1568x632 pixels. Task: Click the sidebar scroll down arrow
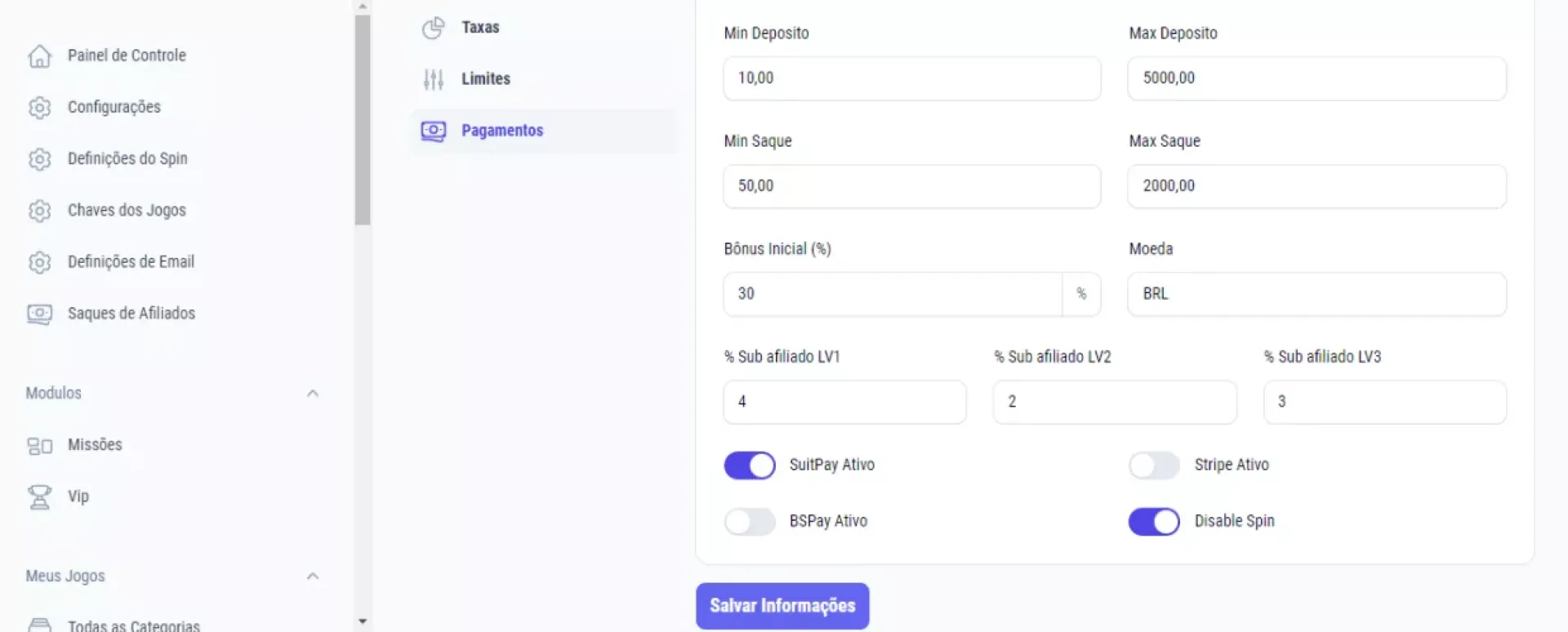tap(363, 622)
